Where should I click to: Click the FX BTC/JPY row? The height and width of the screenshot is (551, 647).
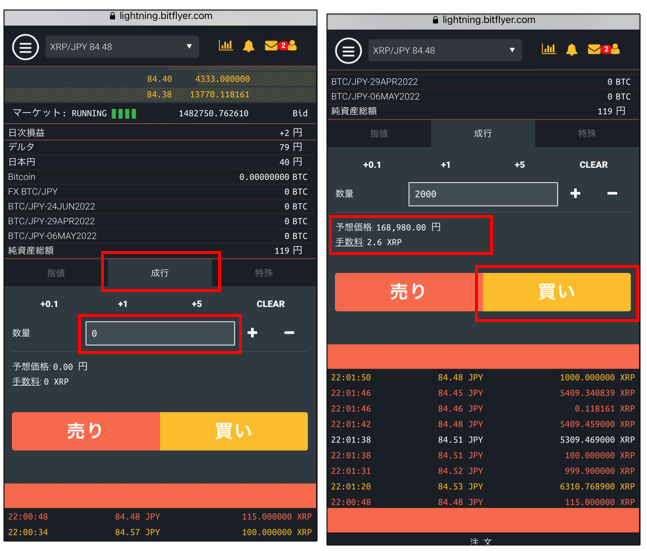point(160,192)
